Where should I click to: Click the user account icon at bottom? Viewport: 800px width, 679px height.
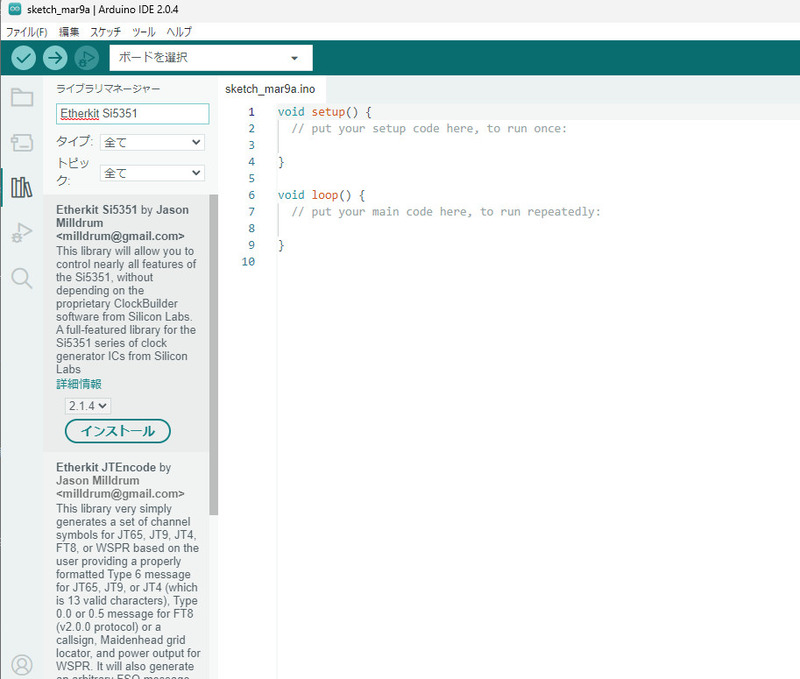[x=22, y=665]
